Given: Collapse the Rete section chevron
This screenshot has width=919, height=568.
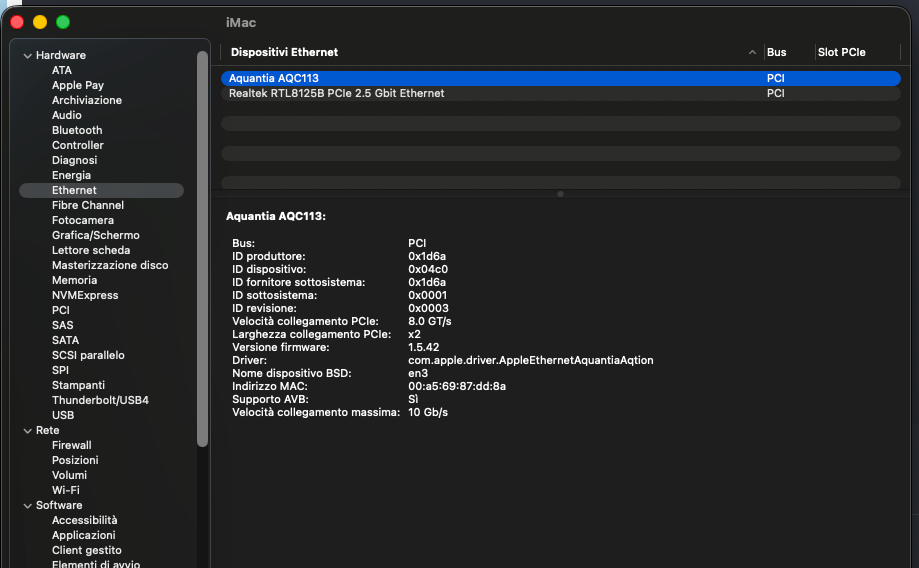Looking at the screenshot, I should click(x=28, y=431).
